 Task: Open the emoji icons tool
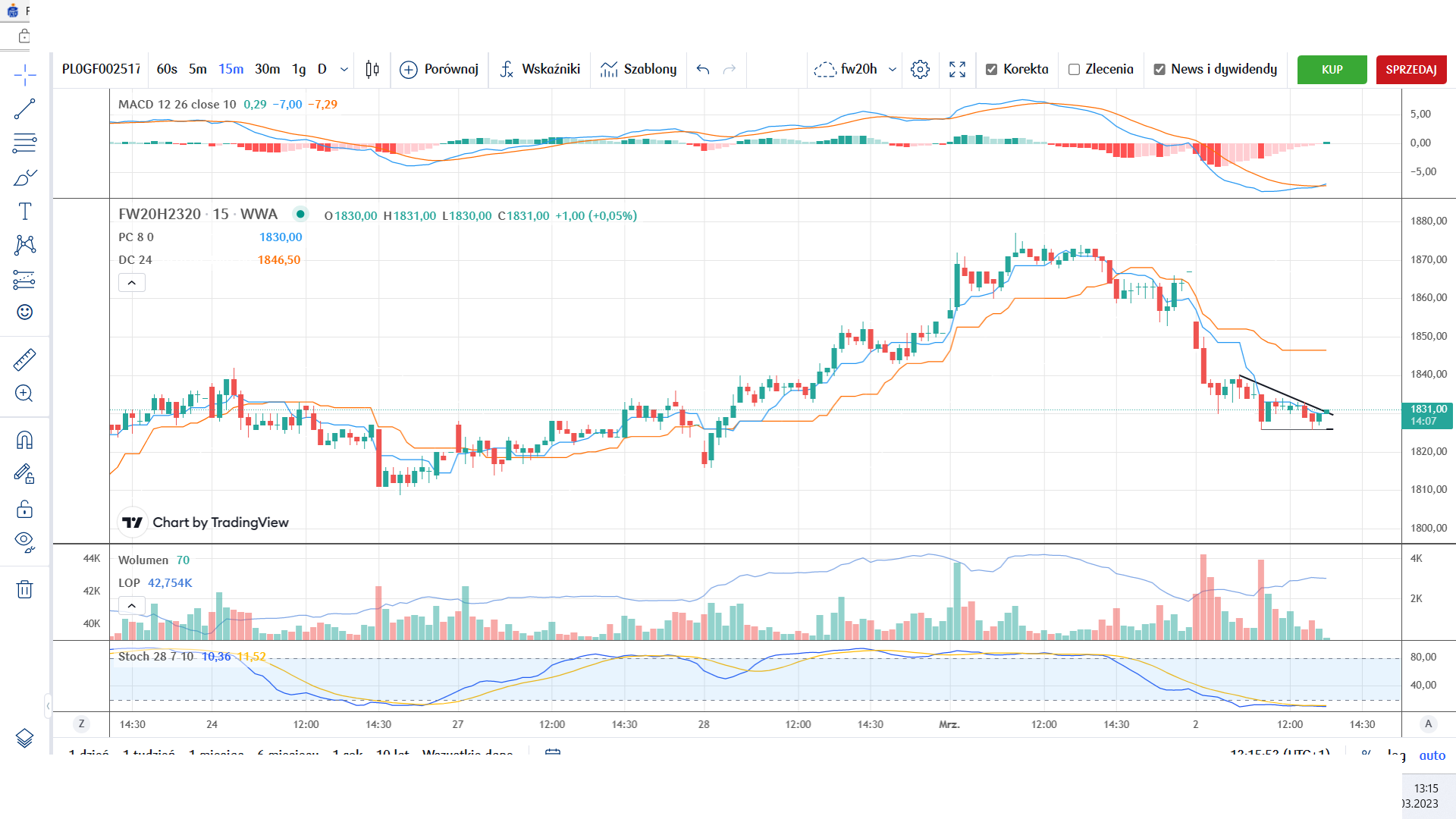point(24,312)
